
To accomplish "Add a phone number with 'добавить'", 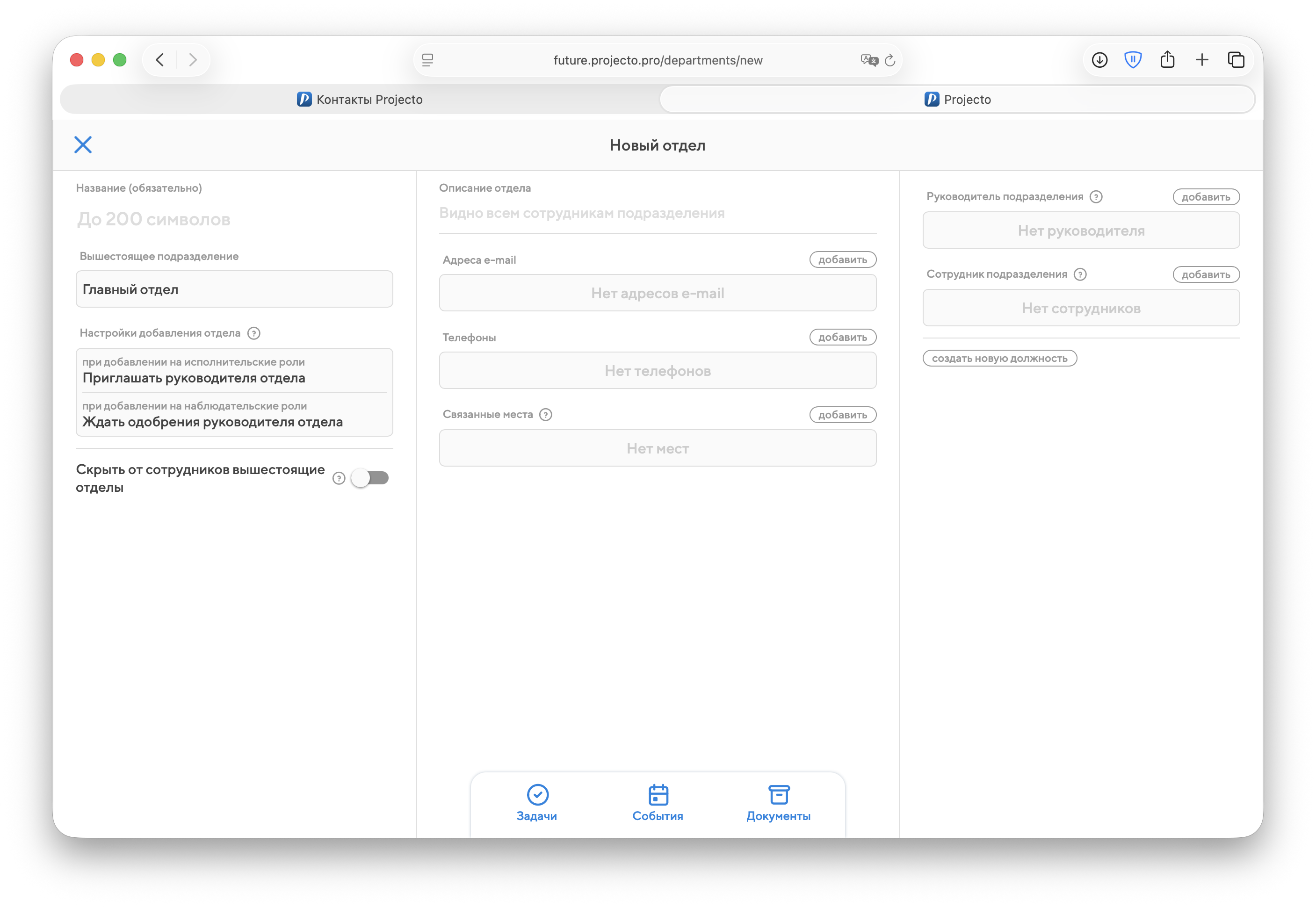I will click(842, 338).
